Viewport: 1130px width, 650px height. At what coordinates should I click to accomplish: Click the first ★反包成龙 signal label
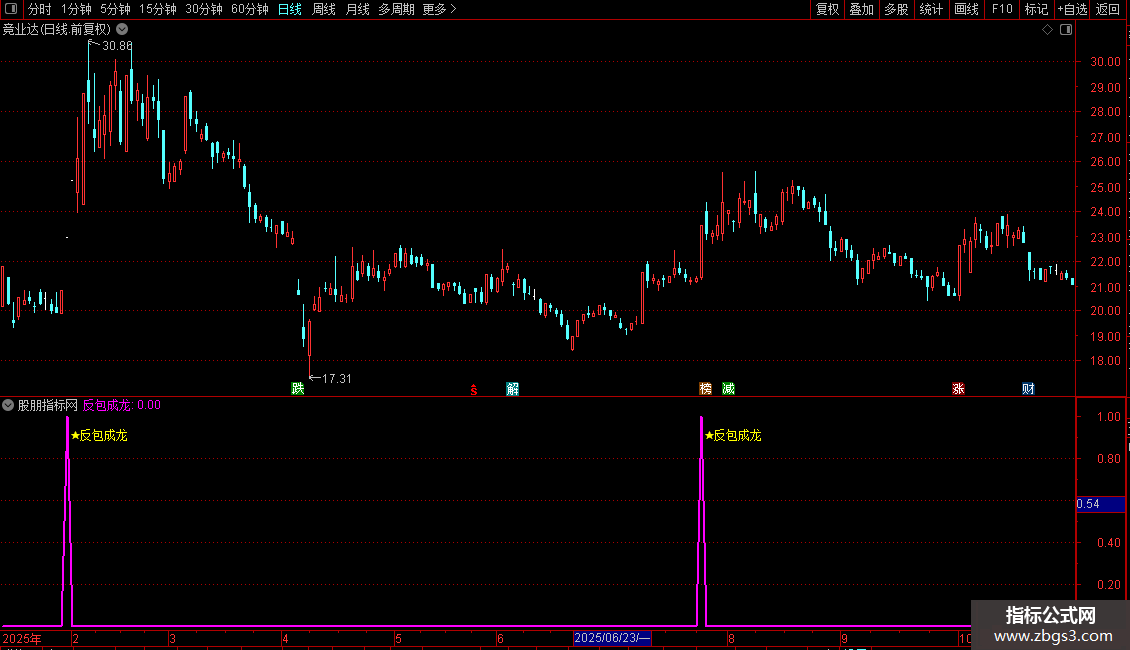pyautogui.click(x=99, y=435)
